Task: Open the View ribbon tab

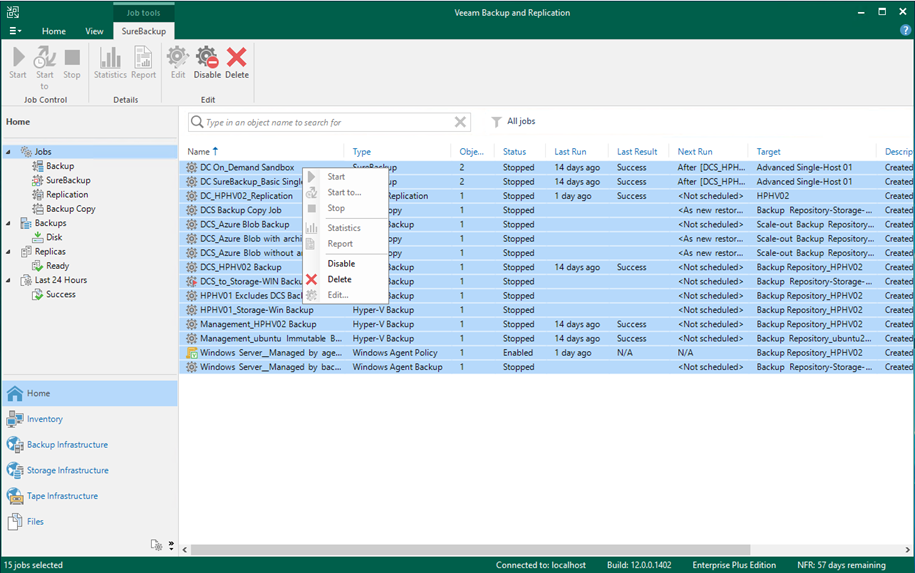Action: pyautogui.click(x=94, y=31)
